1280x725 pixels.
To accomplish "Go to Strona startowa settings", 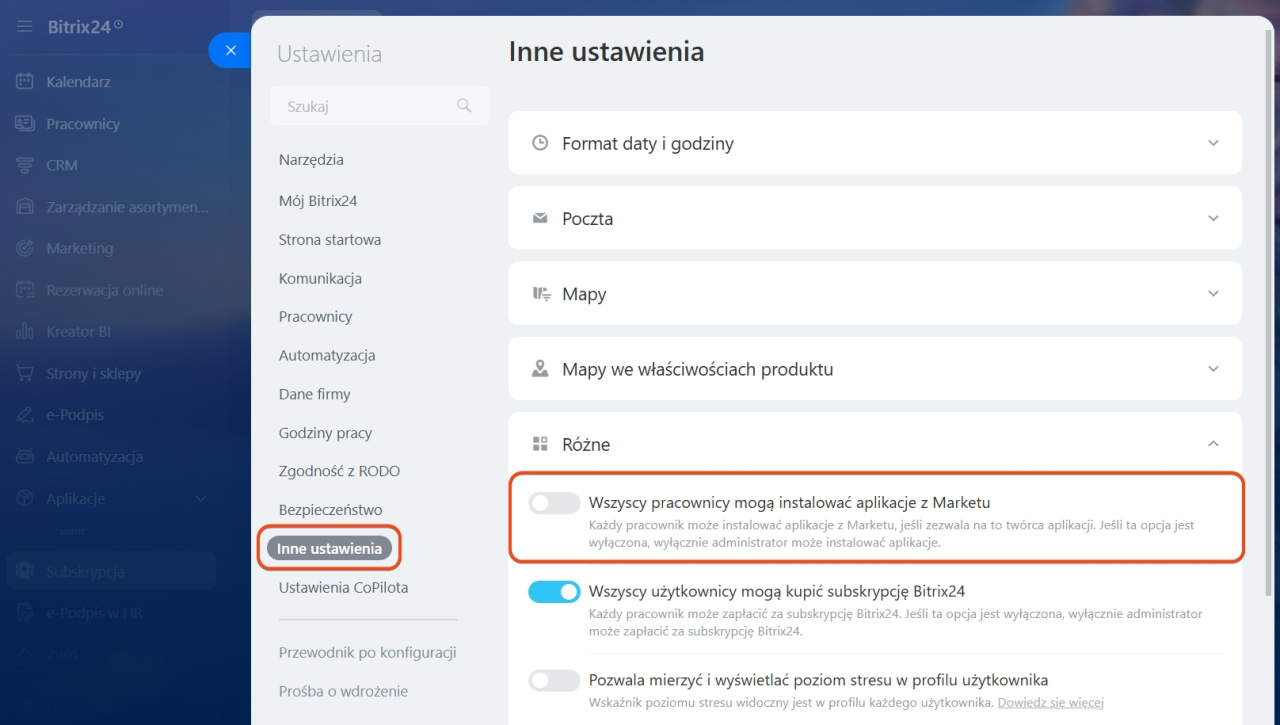I will point(330,240).
